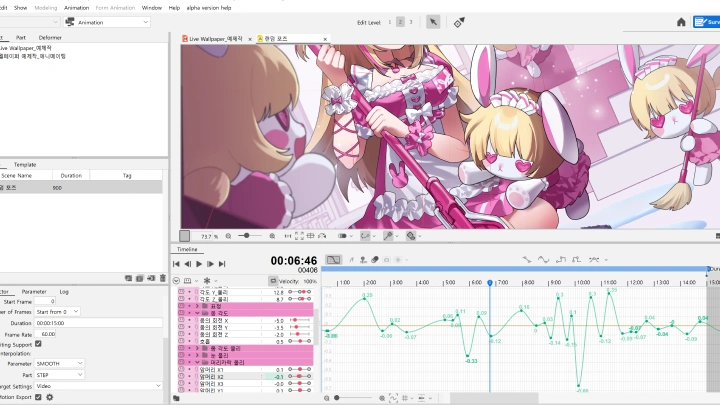The width and height of the screenshot is (720, 405).
Task: Zoom out the canvas view
Action: tap(228, 236)
